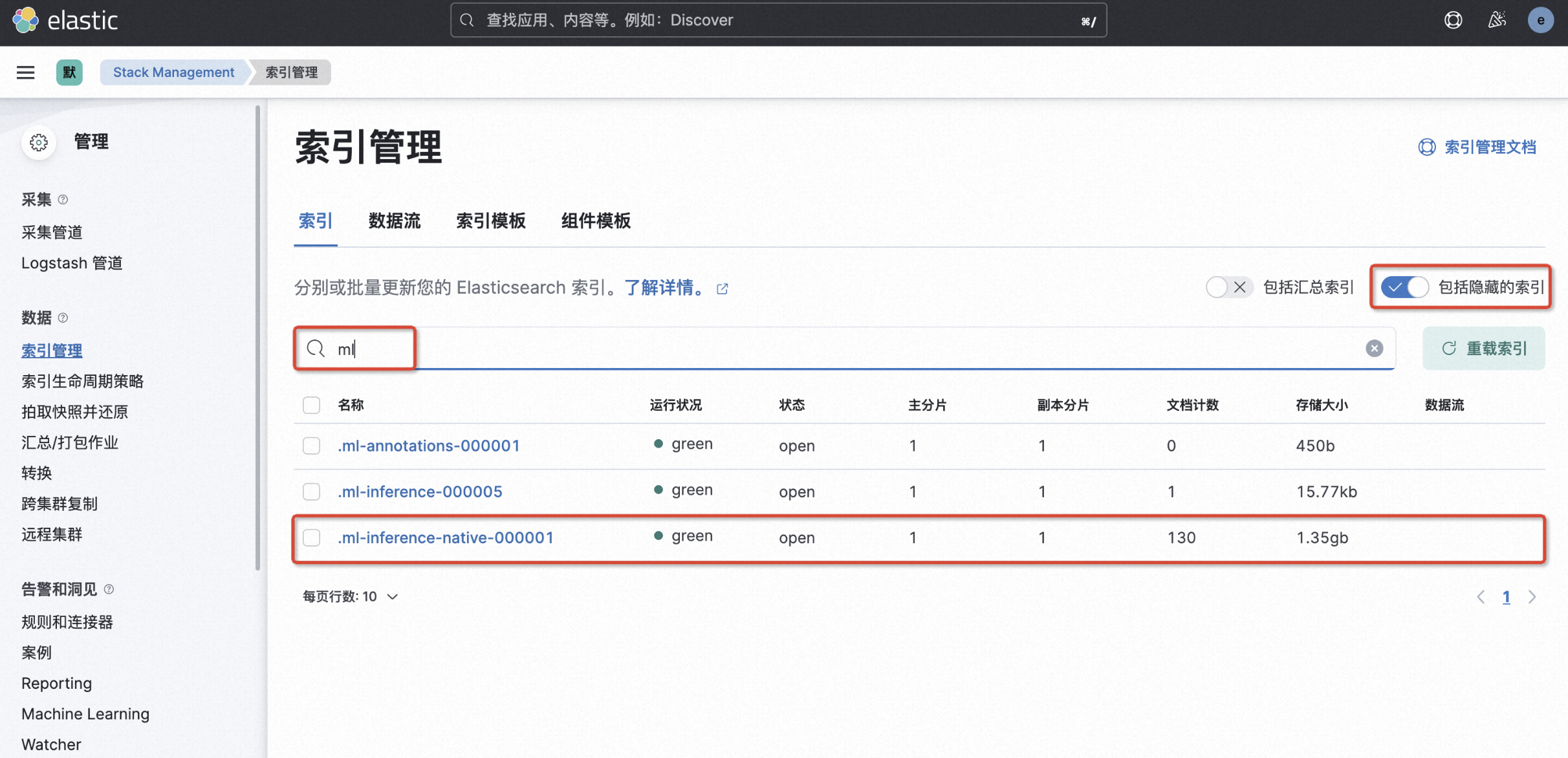This screenshot has width=1568, height=758.
Task: Switch to the 索引 tab
Action: 316,221
